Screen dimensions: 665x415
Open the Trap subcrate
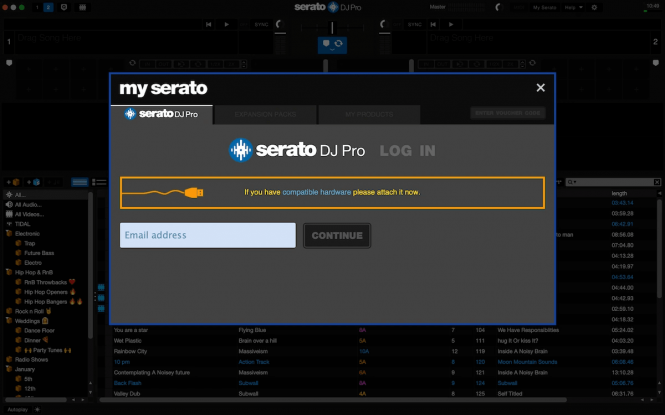[x=29, y=243]
